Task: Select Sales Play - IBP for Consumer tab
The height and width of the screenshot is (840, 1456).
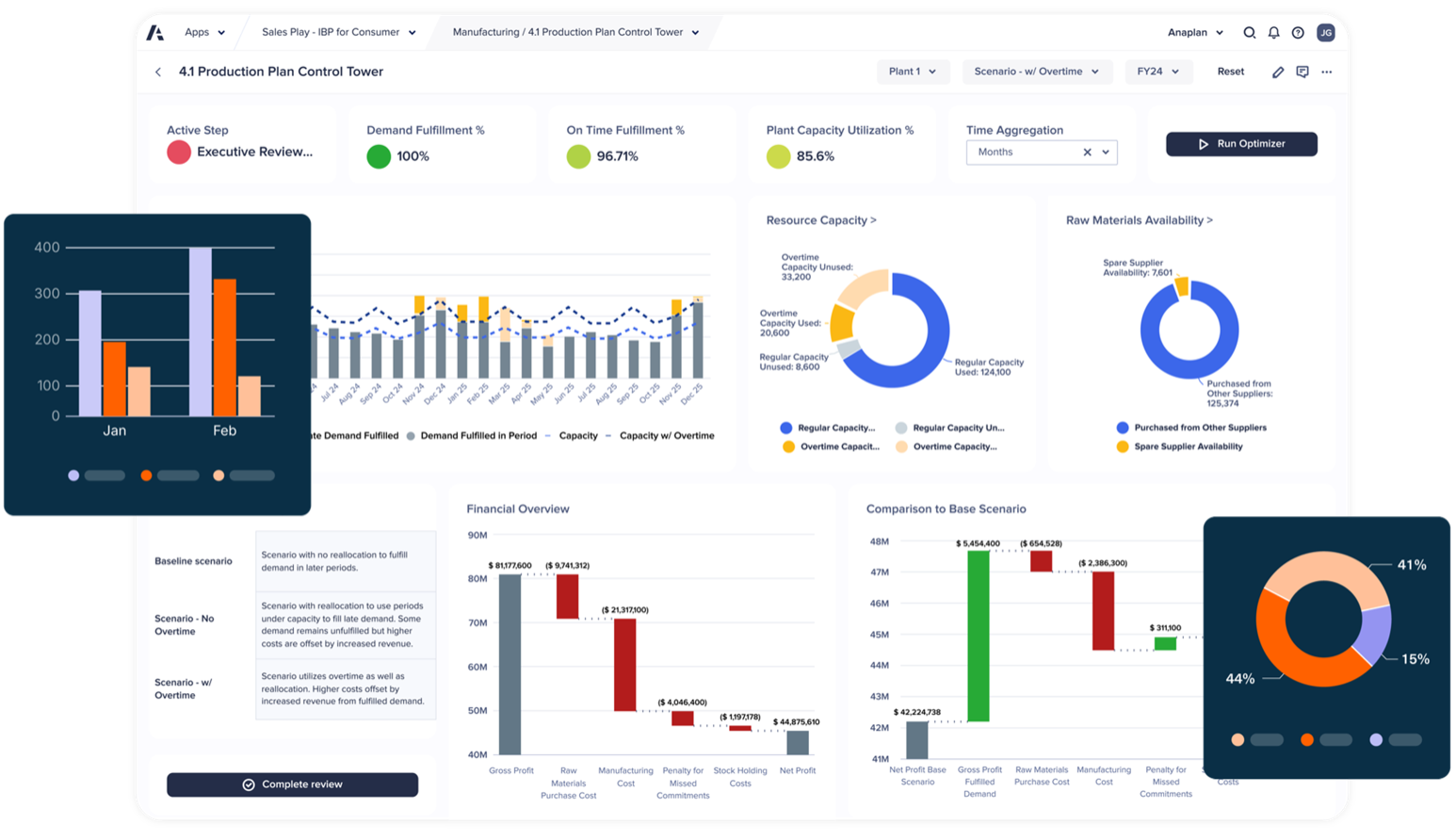Action: click(x=338, y=32)
